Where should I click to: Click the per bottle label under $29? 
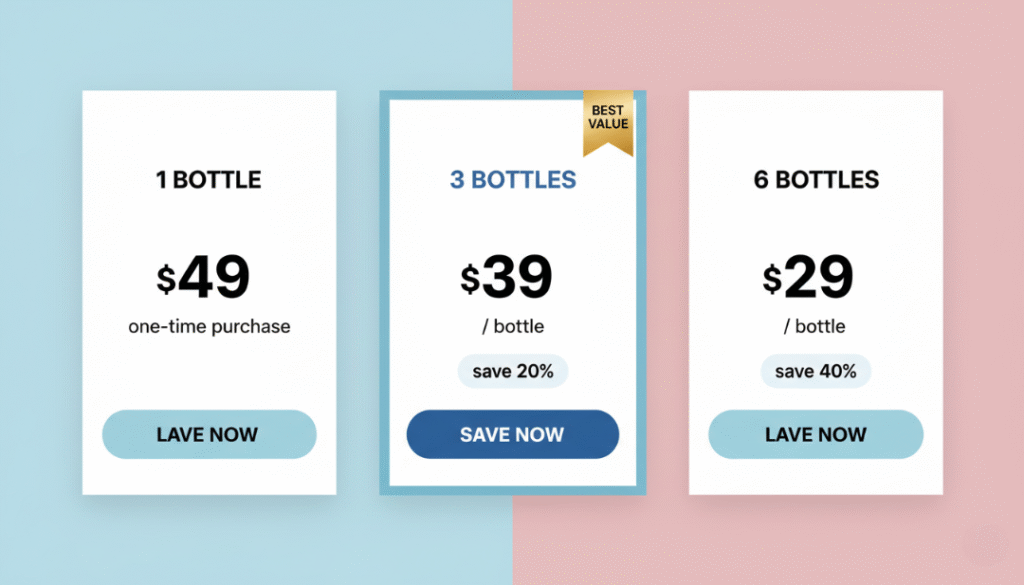(x=816, y=327)
